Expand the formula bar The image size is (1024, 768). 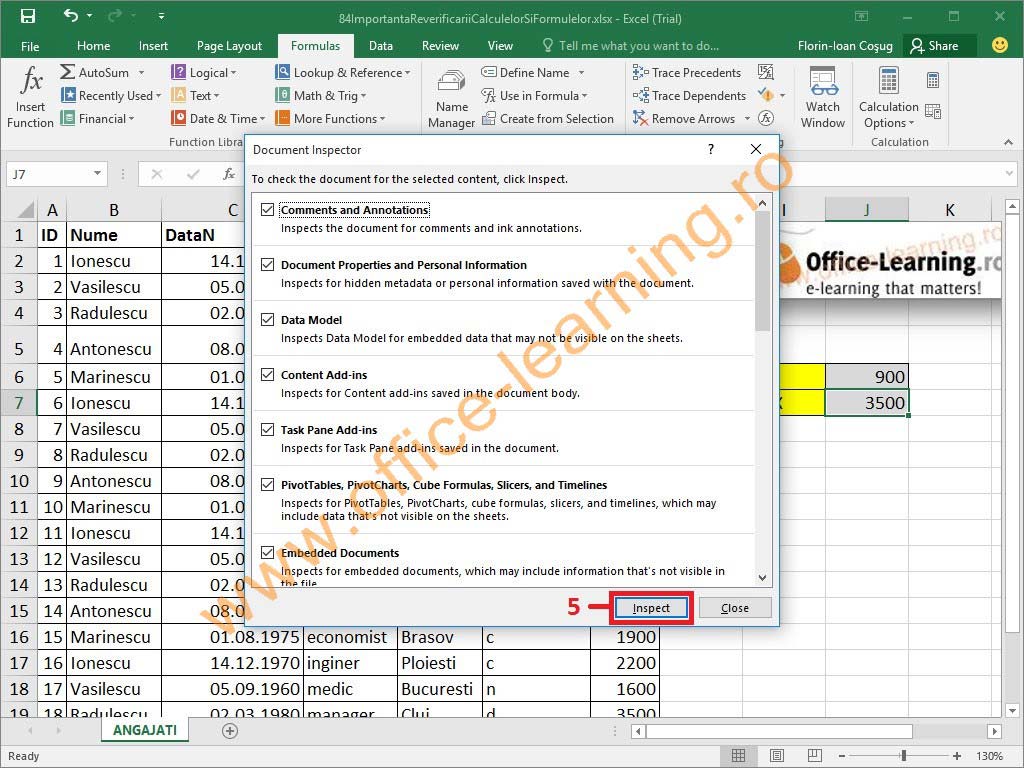pos(1010,174)
